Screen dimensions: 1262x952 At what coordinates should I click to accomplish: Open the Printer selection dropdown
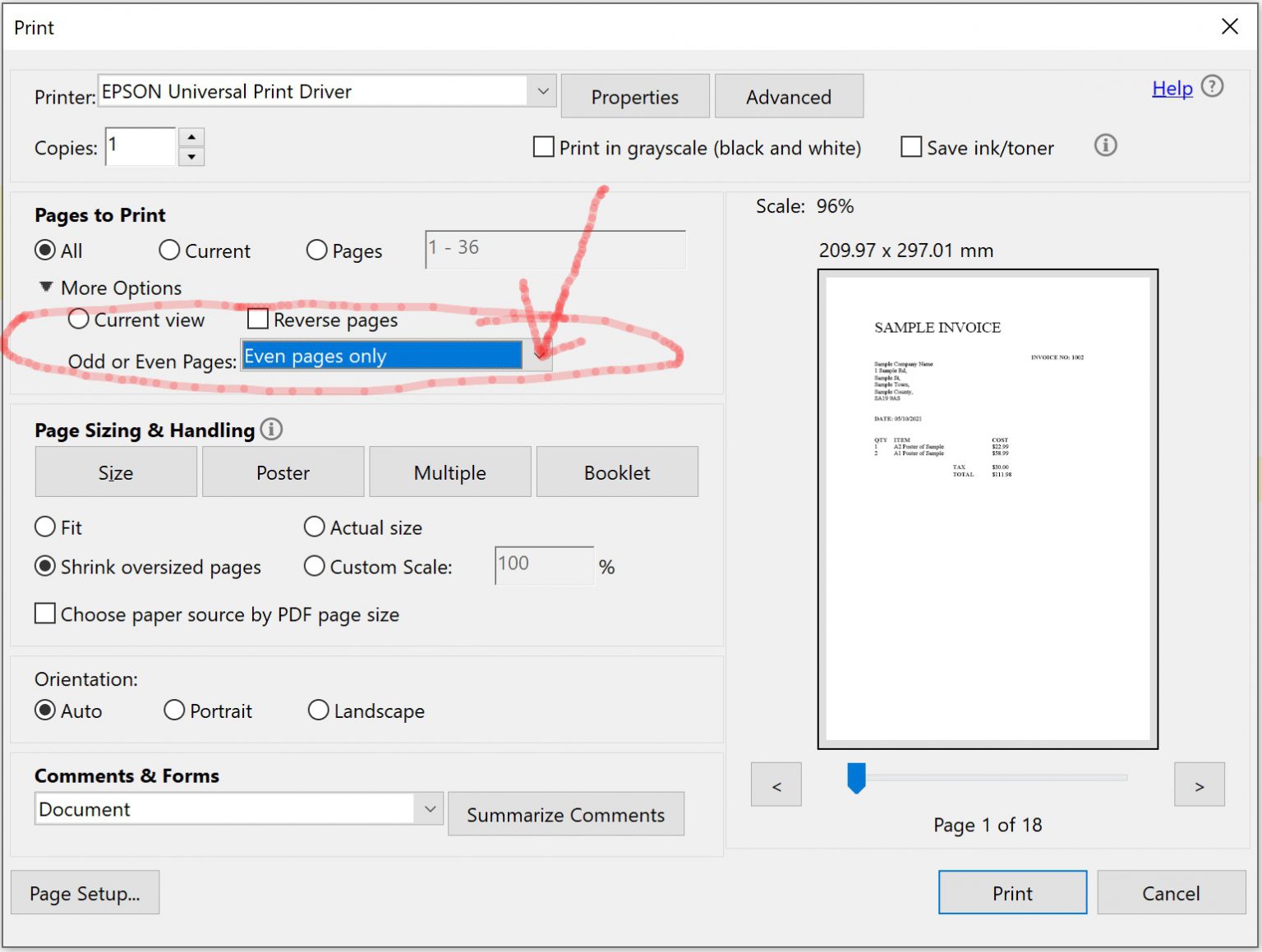coord(541,90)
